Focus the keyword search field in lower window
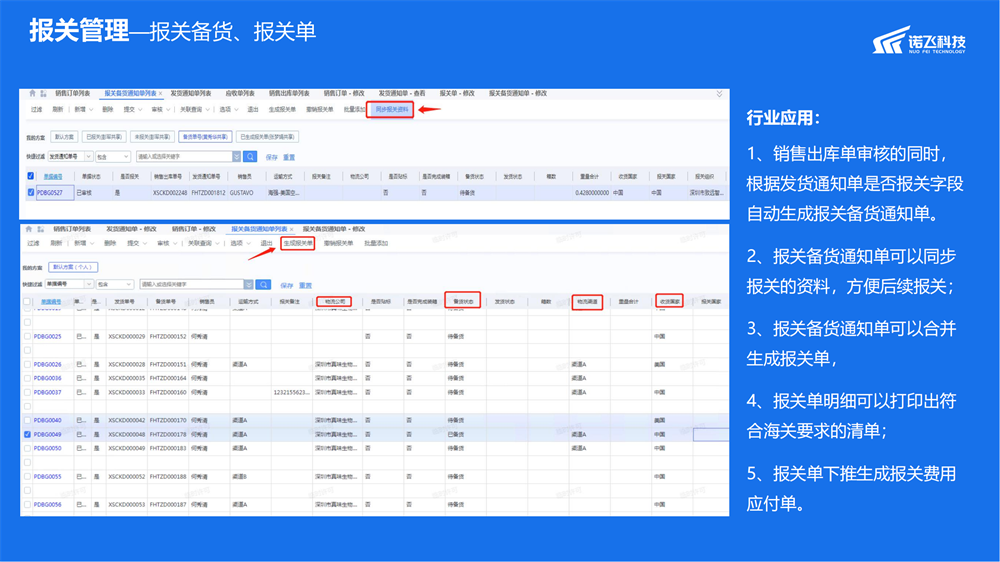Image resolution: width=1000 pixels, height=562 pixels. pyautogui.click(x=191, y=285)
